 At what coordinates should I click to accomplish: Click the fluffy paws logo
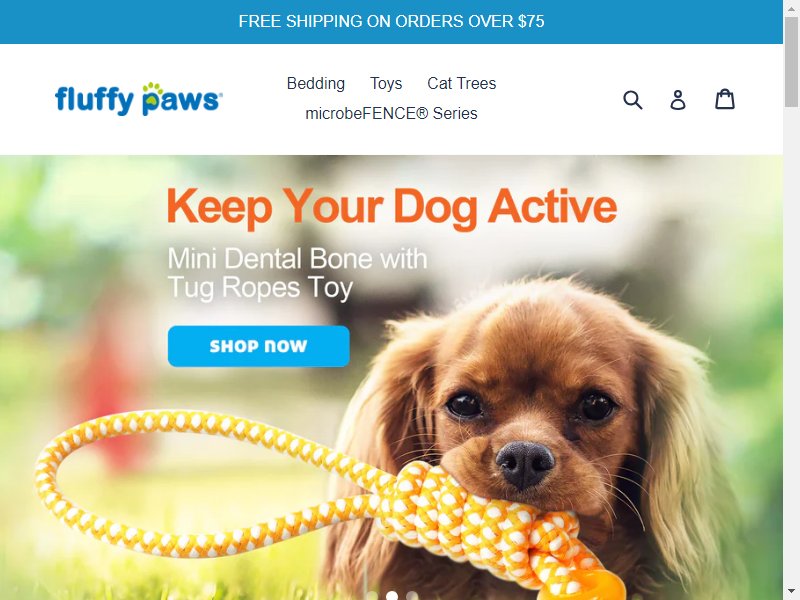pyautogui.click(x=139, y=99)
